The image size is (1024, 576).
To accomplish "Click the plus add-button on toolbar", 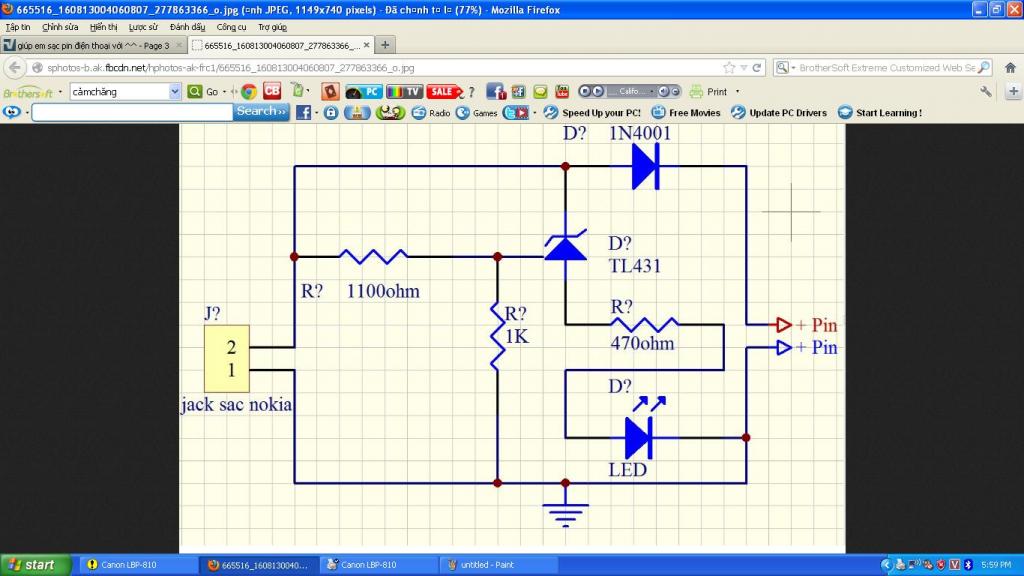I will click(1014, 91).
